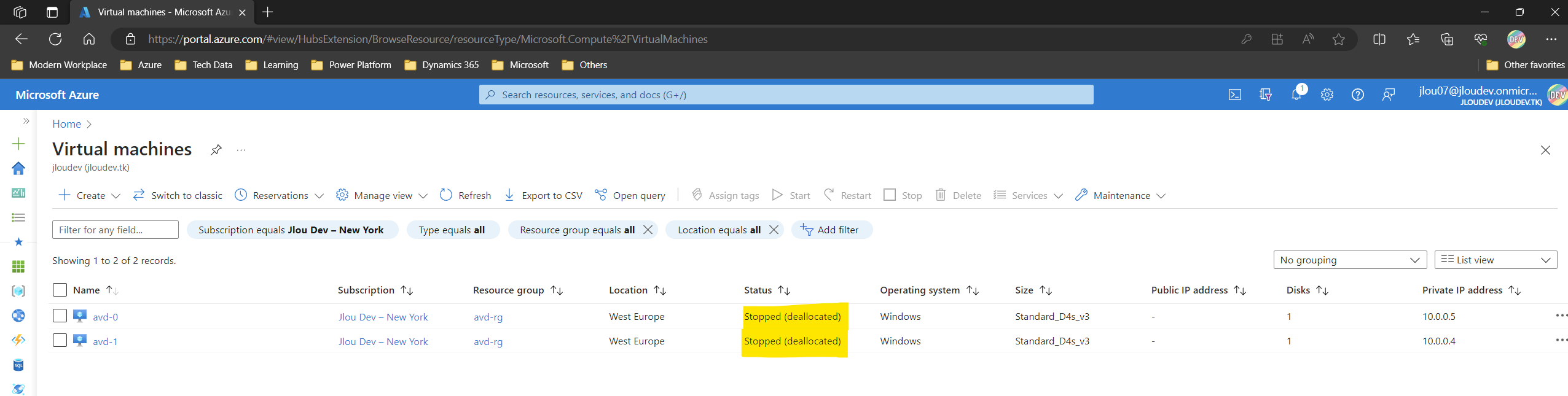Open the avd-1 virtual machine link
This screenshot has height=396, width=1568.
105,341
